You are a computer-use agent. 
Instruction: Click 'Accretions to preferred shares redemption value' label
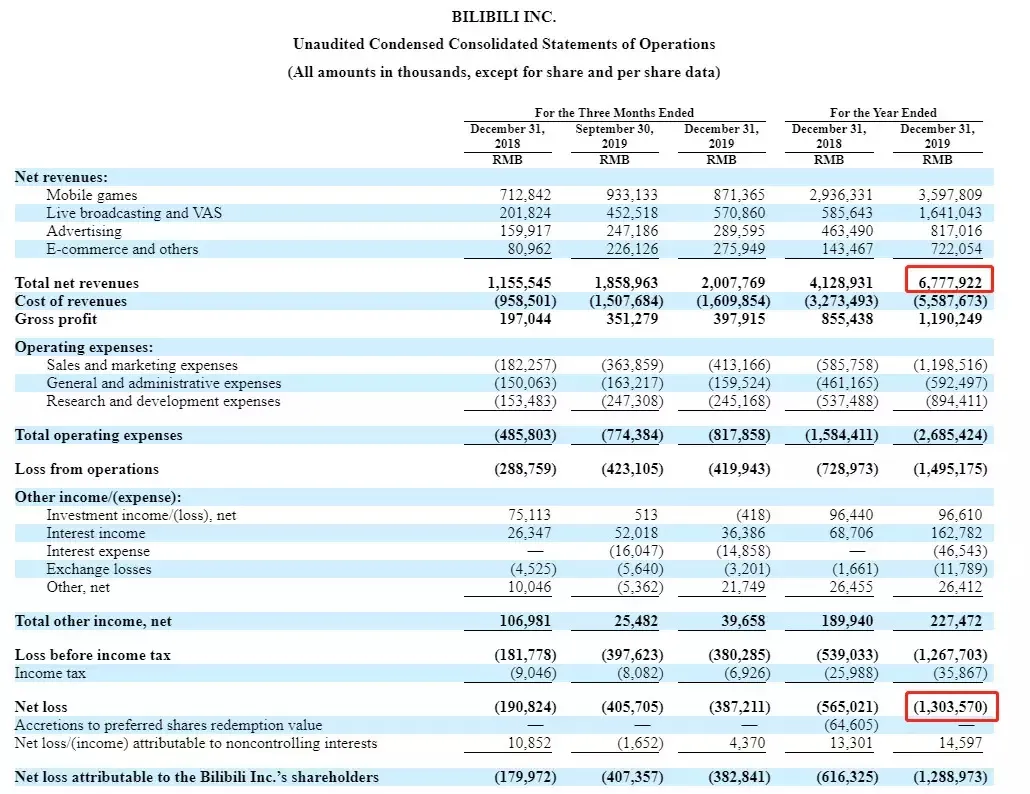click(x=168, y=725)
